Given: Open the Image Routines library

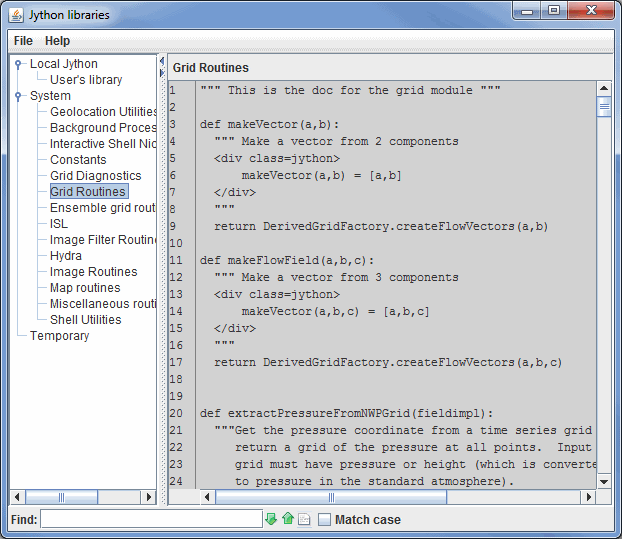Looking at the screenshot, I should pyautogui.click(x=94, y=272).
